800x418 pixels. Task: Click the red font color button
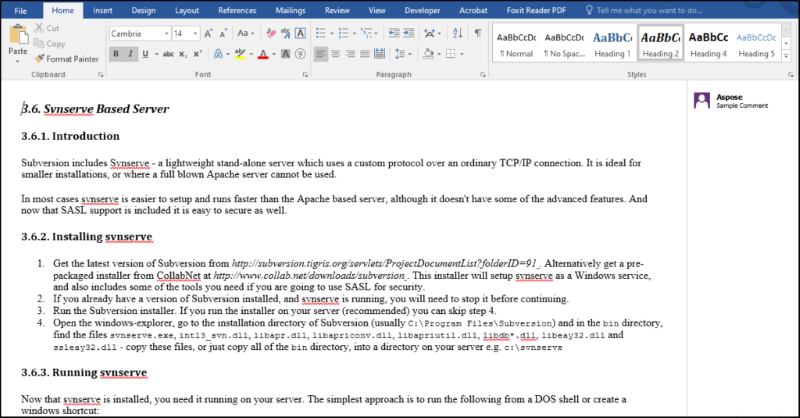point(262,54)
